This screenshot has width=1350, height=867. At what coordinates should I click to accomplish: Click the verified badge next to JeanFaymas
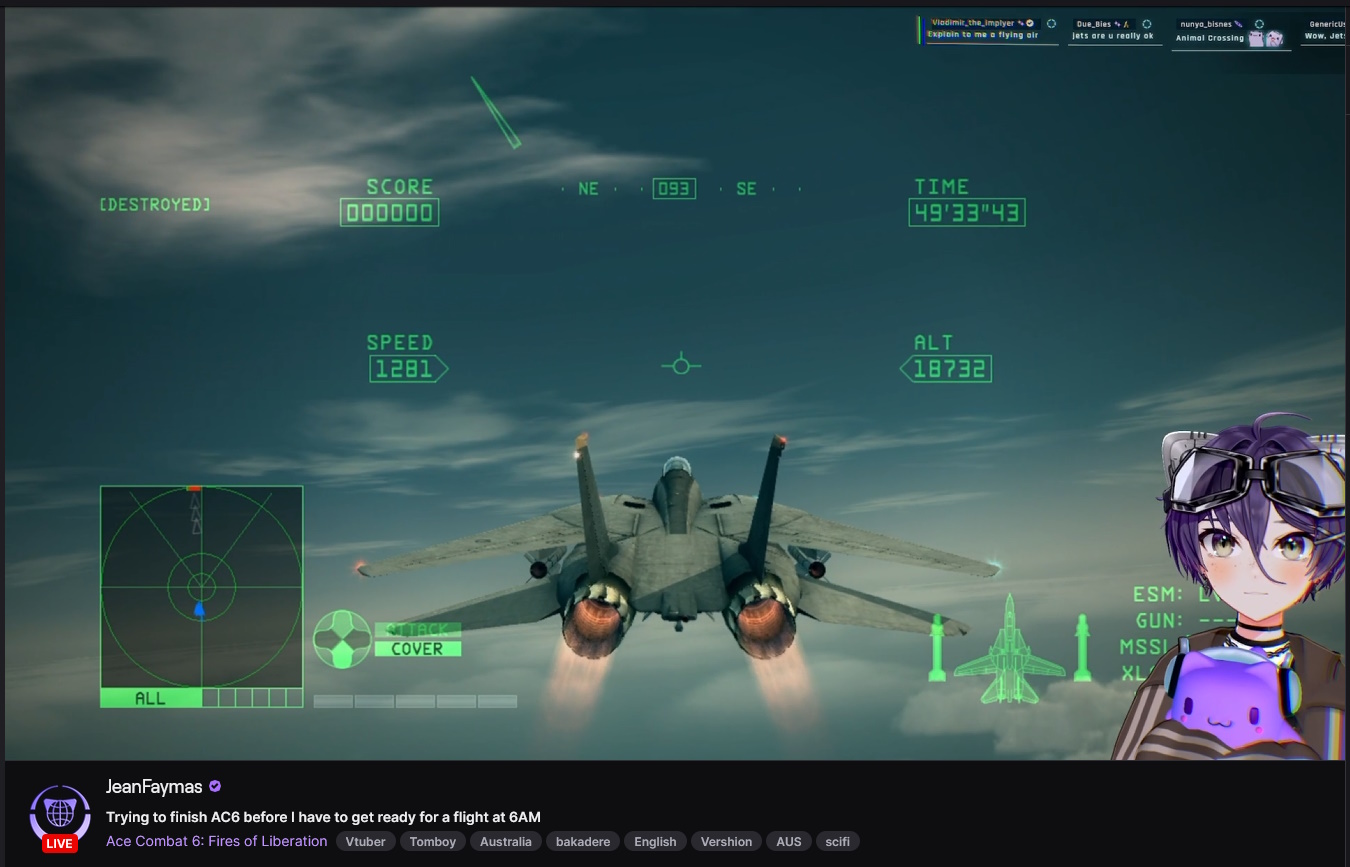click(214, 787)
